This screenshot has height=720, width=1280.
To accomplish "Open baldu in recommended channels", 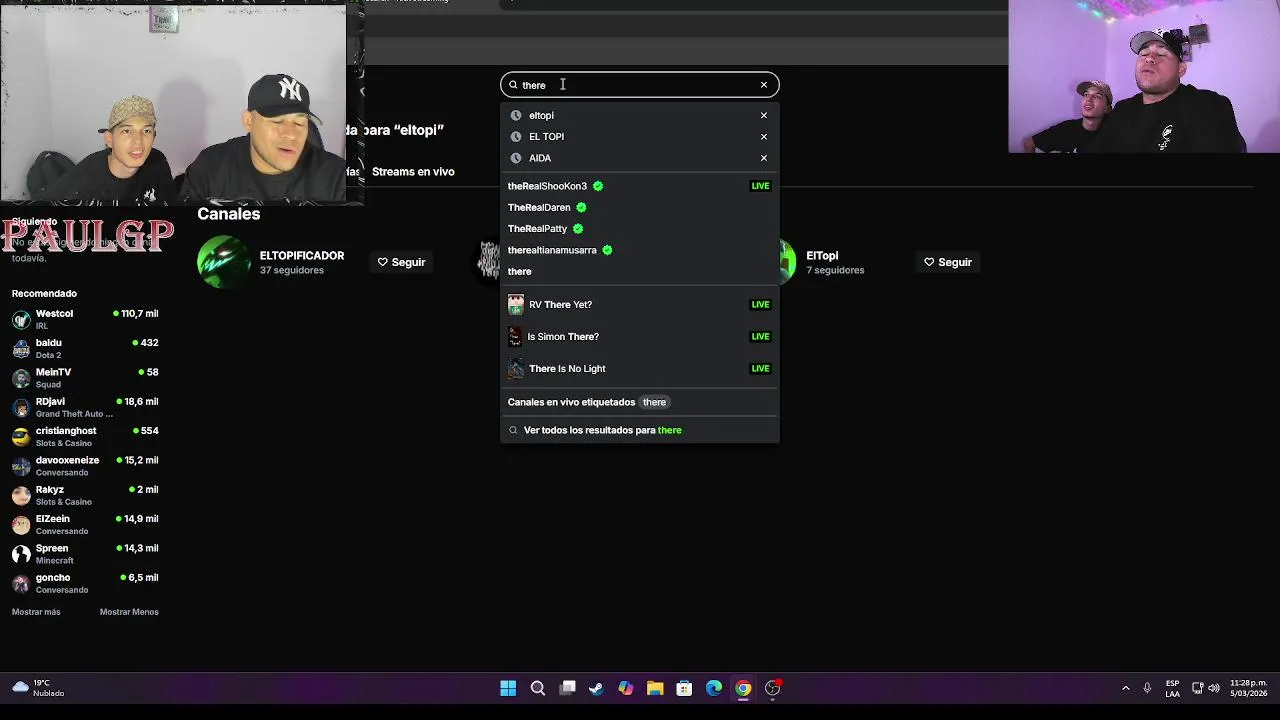I will click(x=85, y=348).
